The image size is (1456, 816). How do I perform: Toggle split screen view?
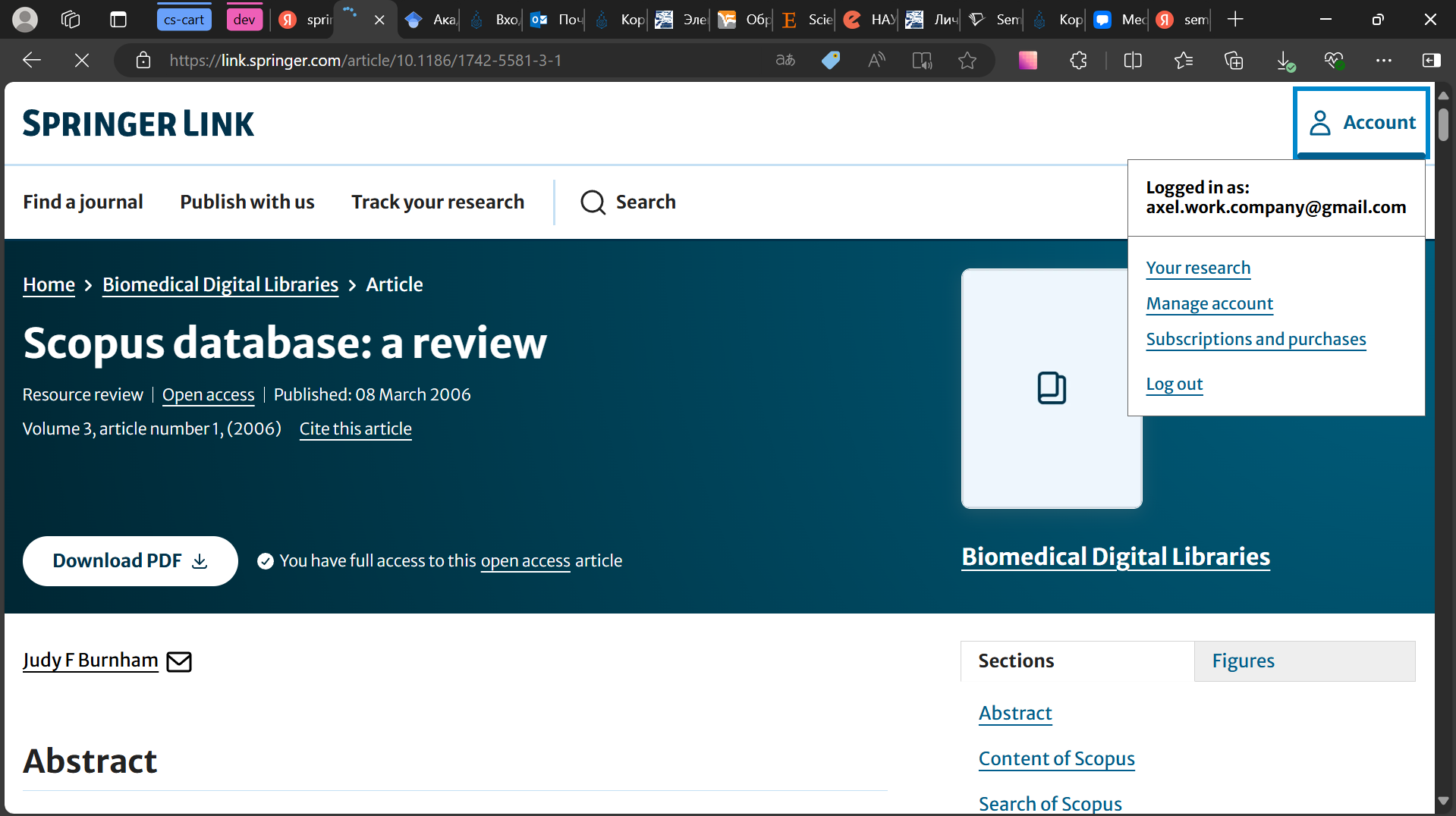tap(1133, 60)
